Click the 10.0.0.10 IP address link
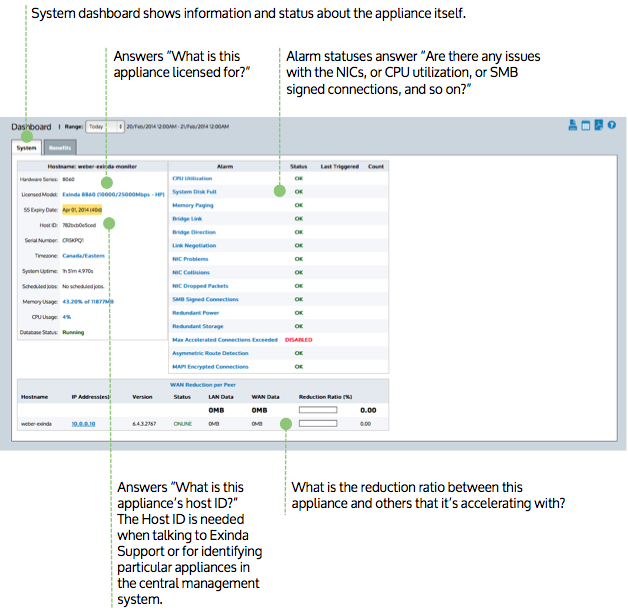The height and width of the screenshot is (610, 628). click(x=83, y=424)
